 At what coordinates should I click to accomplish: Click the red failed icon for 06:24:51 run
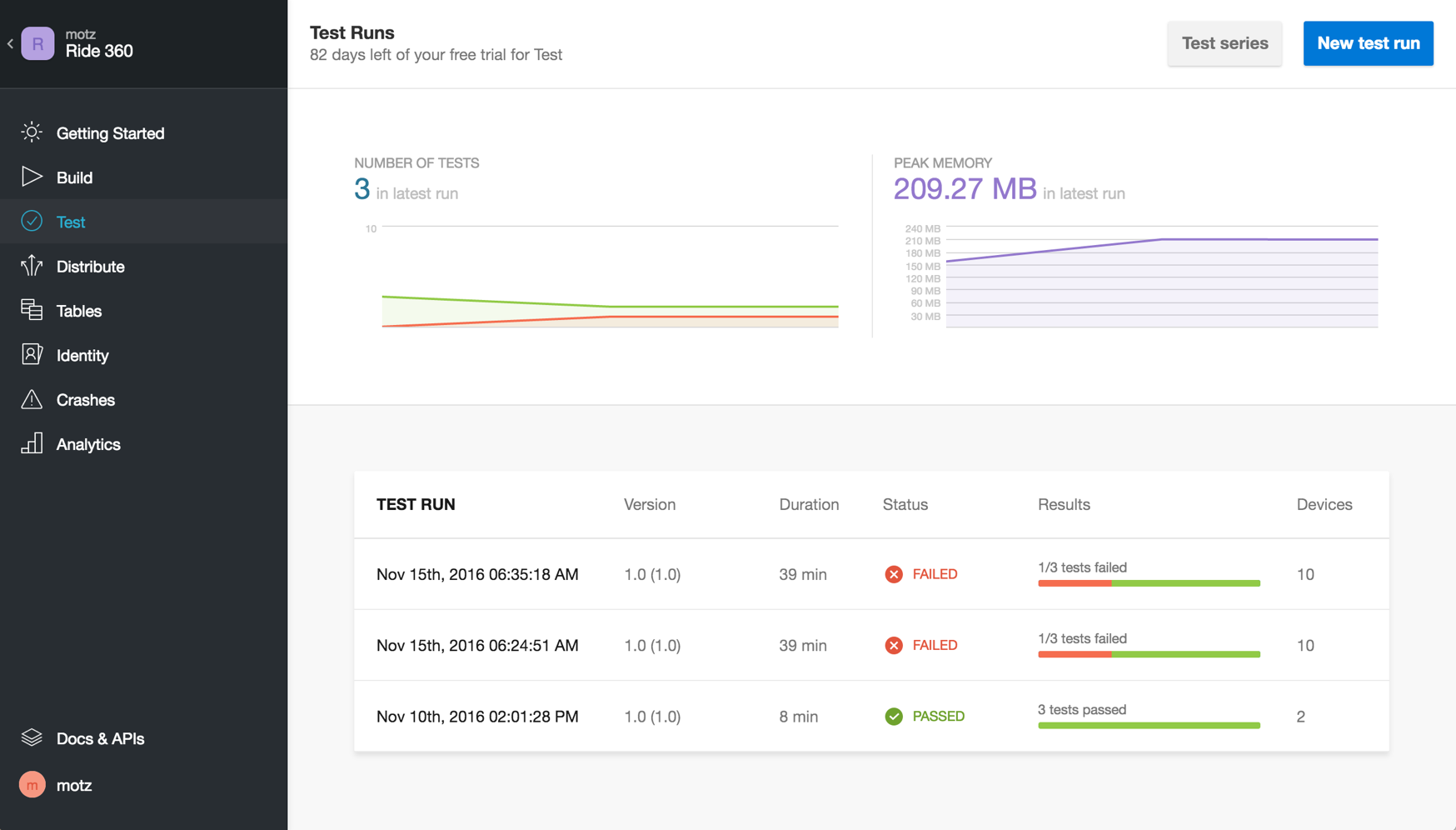click(894, 645)
